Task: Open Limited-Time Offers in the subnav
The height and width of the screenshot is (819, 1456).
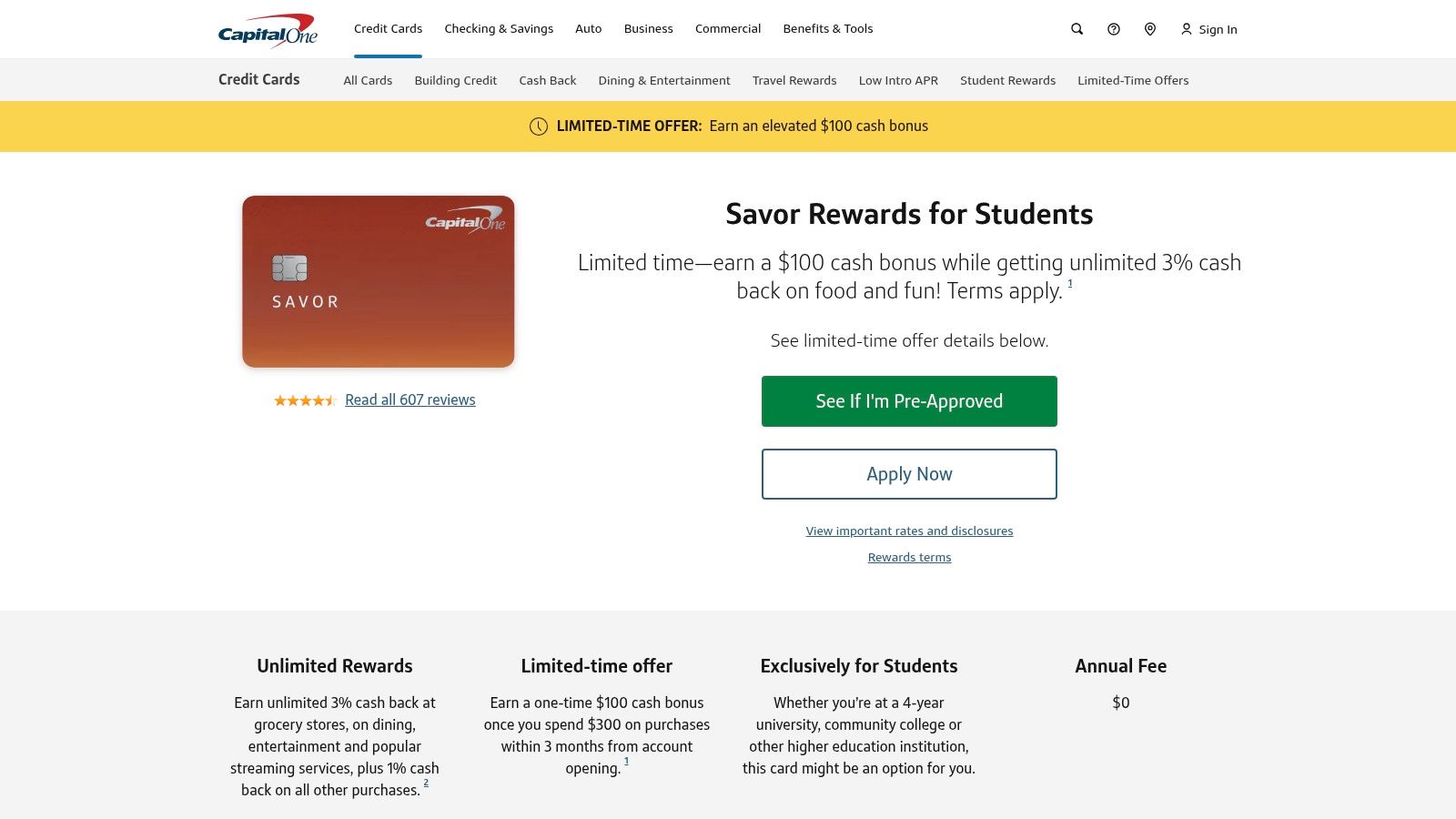Action: point(1133,80)
